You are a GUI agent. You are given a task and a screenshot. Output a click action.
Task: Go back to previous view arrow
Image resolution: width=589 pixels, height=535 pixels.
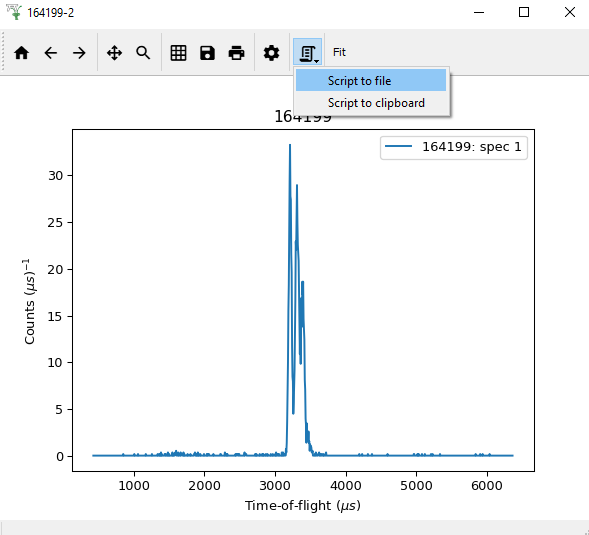coord(51,53)
